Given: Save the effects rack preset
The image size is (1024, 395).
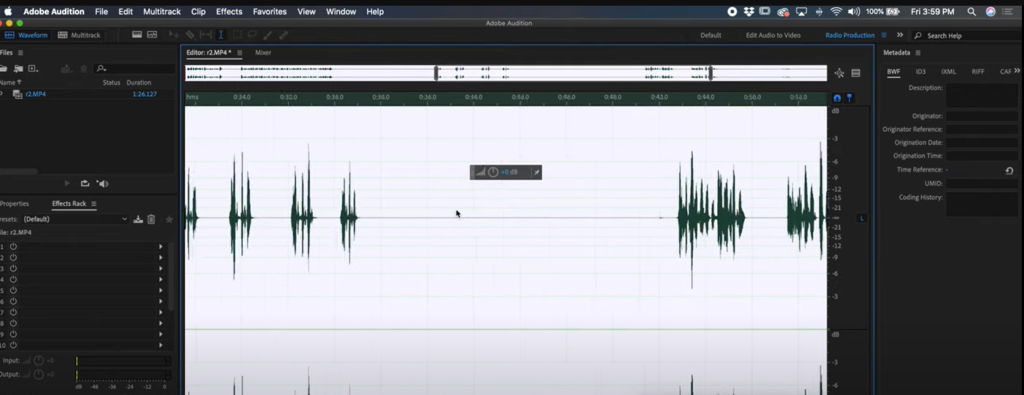Looking at the screenshot, I should coord(138,219).
